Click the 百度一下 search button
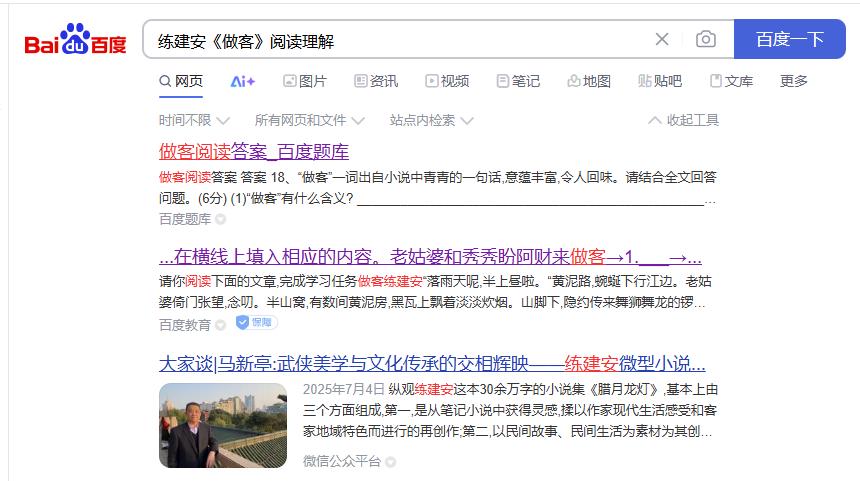This screenshot has width=860, height=481. (790, 39)
